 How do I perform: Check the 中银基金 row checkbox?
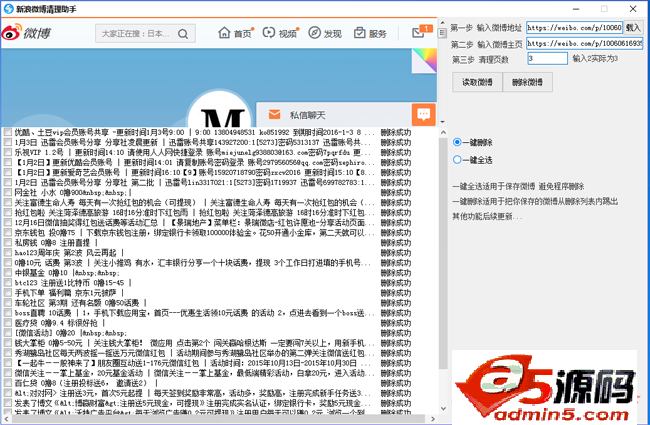[x=7, y=273]
